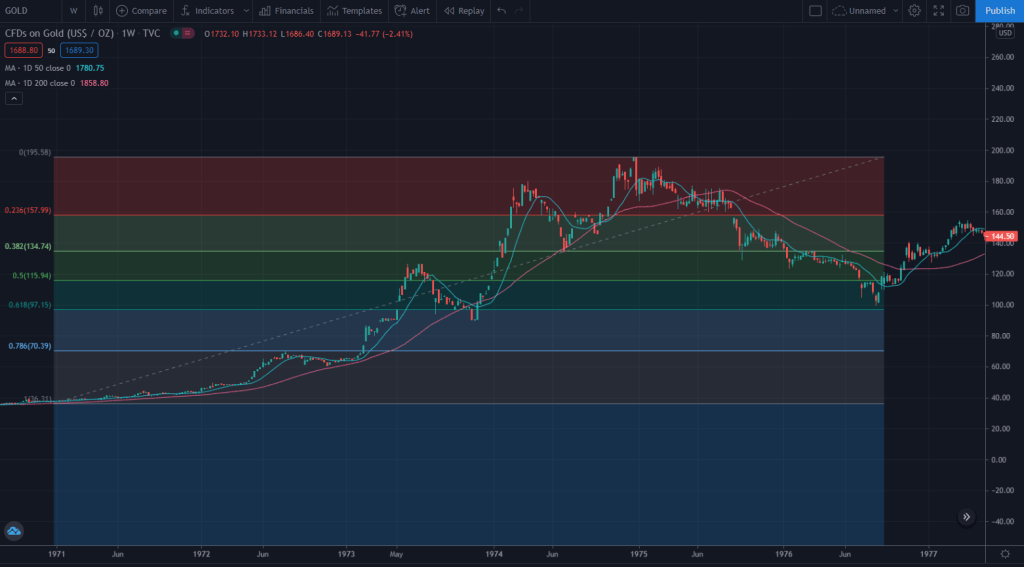Open the Financials menu

click(286, 11)
